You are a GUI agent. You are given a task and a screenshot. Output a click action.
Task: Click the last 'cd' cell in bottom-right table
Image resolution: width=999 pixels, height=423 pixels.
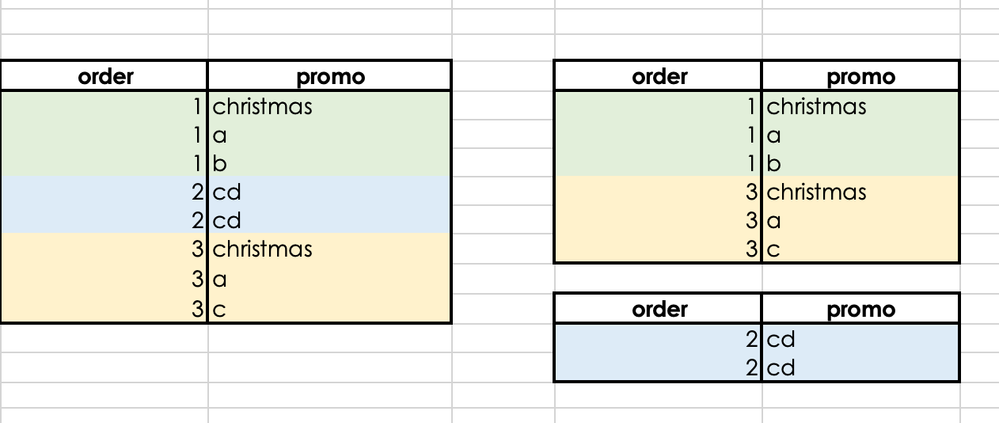[860, 368]
